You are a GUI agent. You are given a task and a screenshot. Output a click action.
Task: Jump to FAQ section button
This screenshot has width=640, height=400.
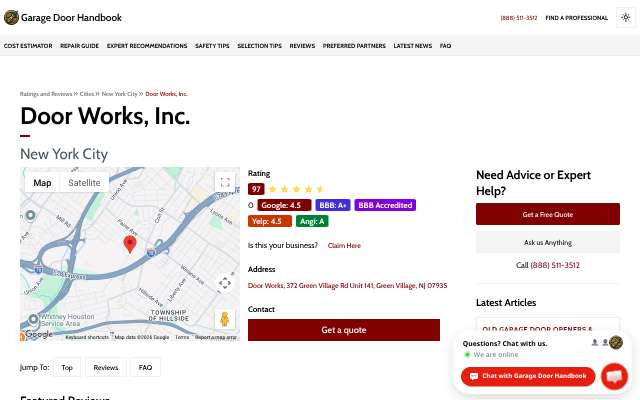(x=145, y=367)
